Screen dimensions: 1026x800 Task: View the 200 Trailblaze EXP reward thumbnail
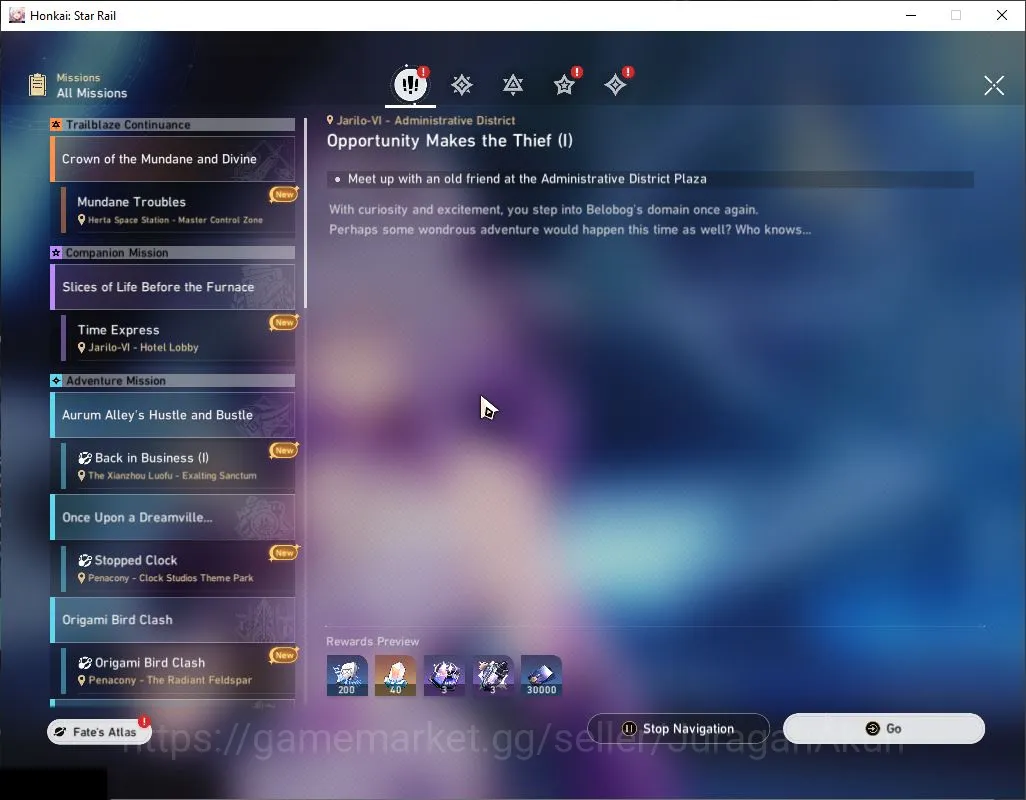coord(347,676)
